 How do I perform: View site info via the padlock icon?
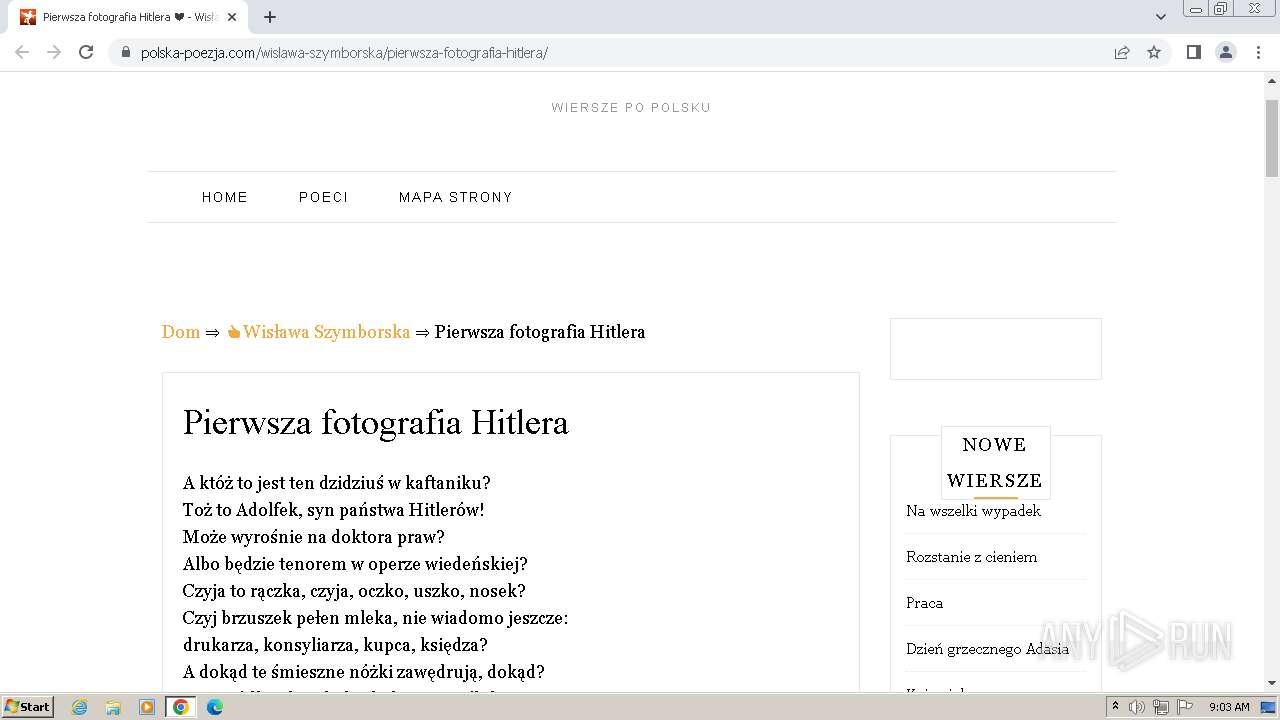(126, 53)
